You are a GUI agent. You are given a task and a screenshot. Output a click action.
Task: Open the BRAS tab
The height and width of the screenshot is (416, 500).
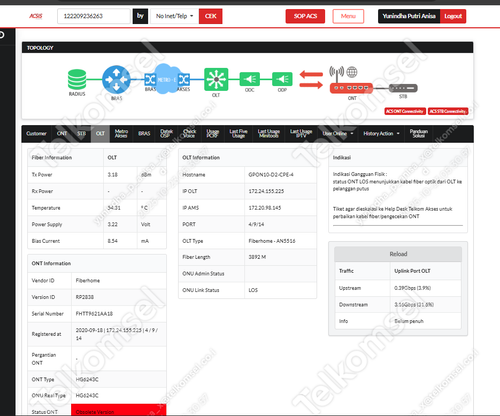point(144,134)
